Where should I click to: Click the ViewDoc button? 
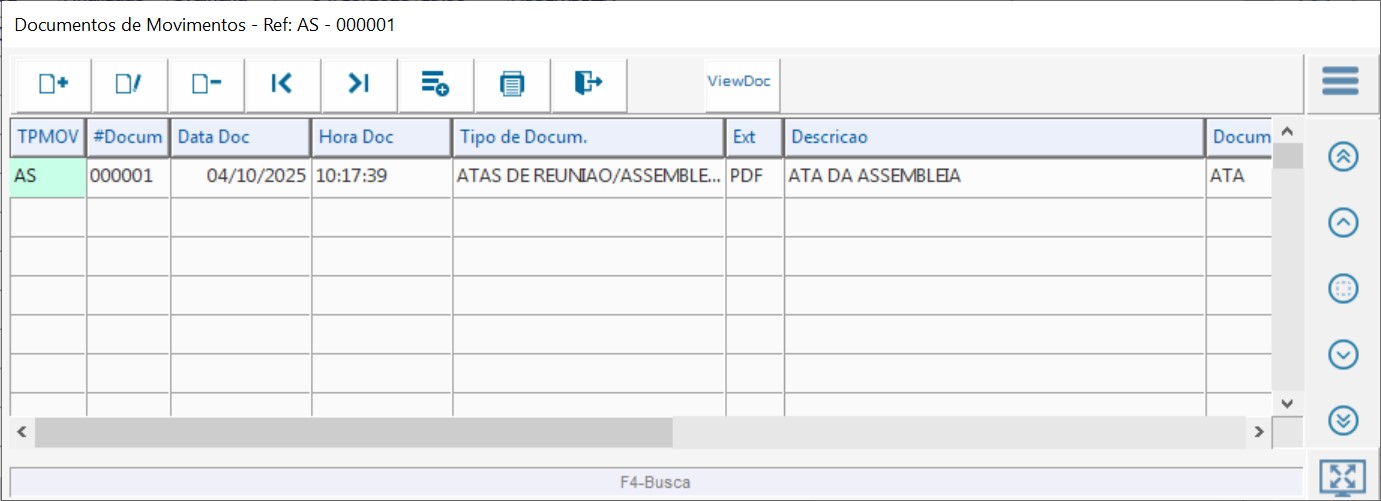[739, 82]
